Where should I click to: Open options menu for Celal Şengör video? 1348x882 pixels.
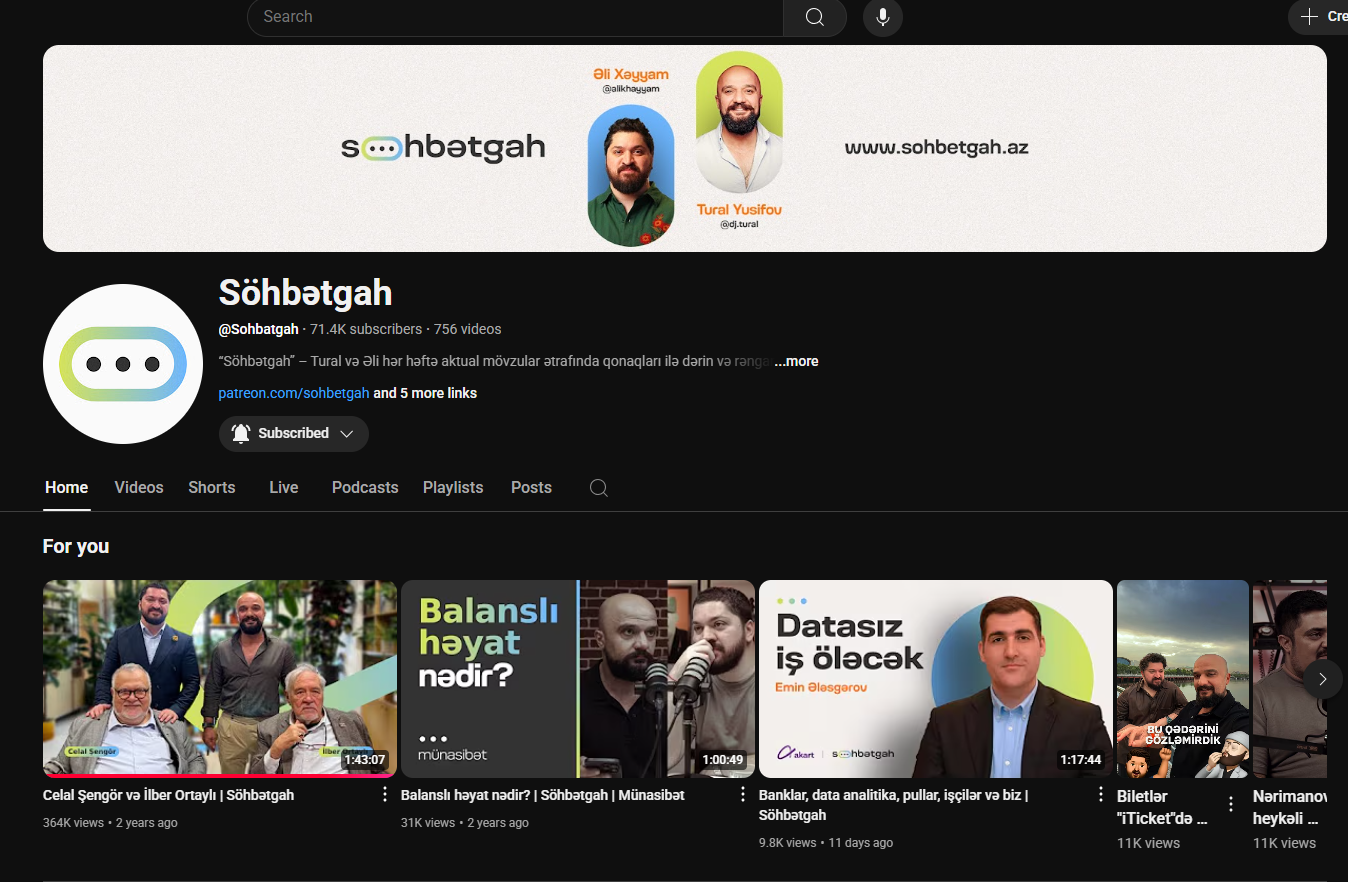pos(385,794)
